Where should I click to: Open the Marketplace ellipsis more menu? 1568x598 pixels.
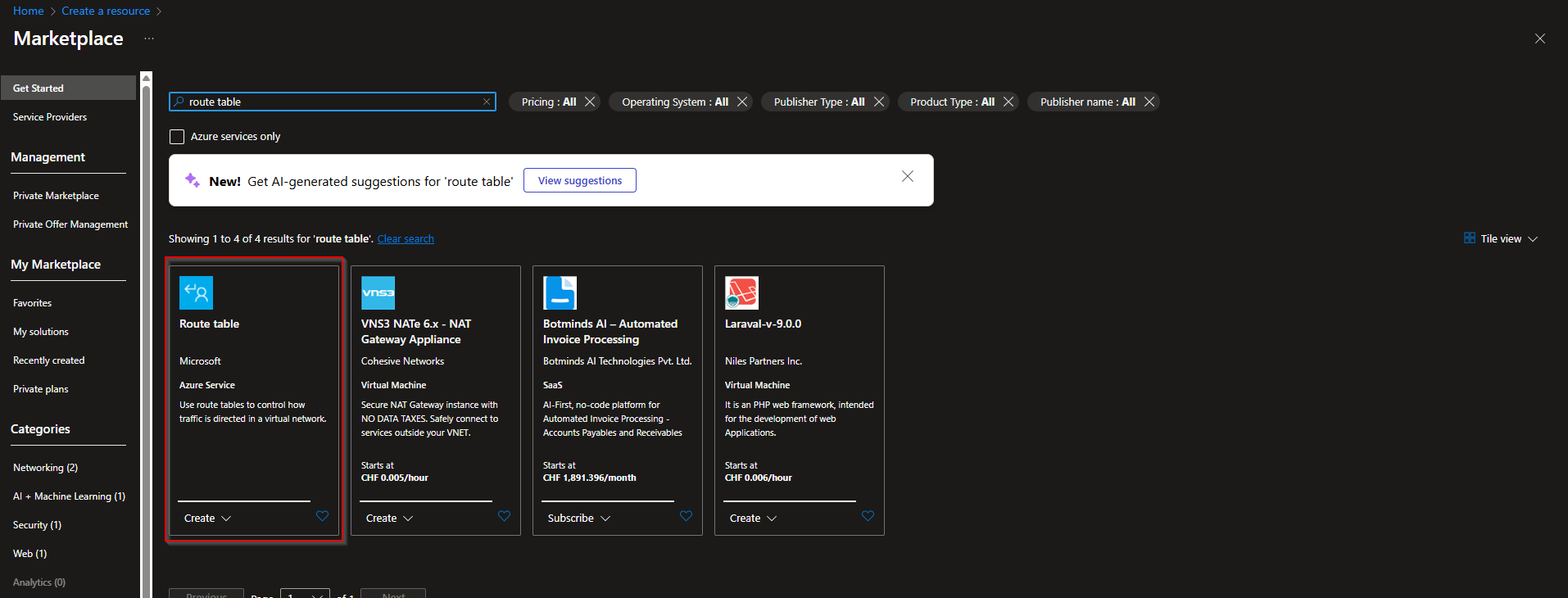coord(149,39)
